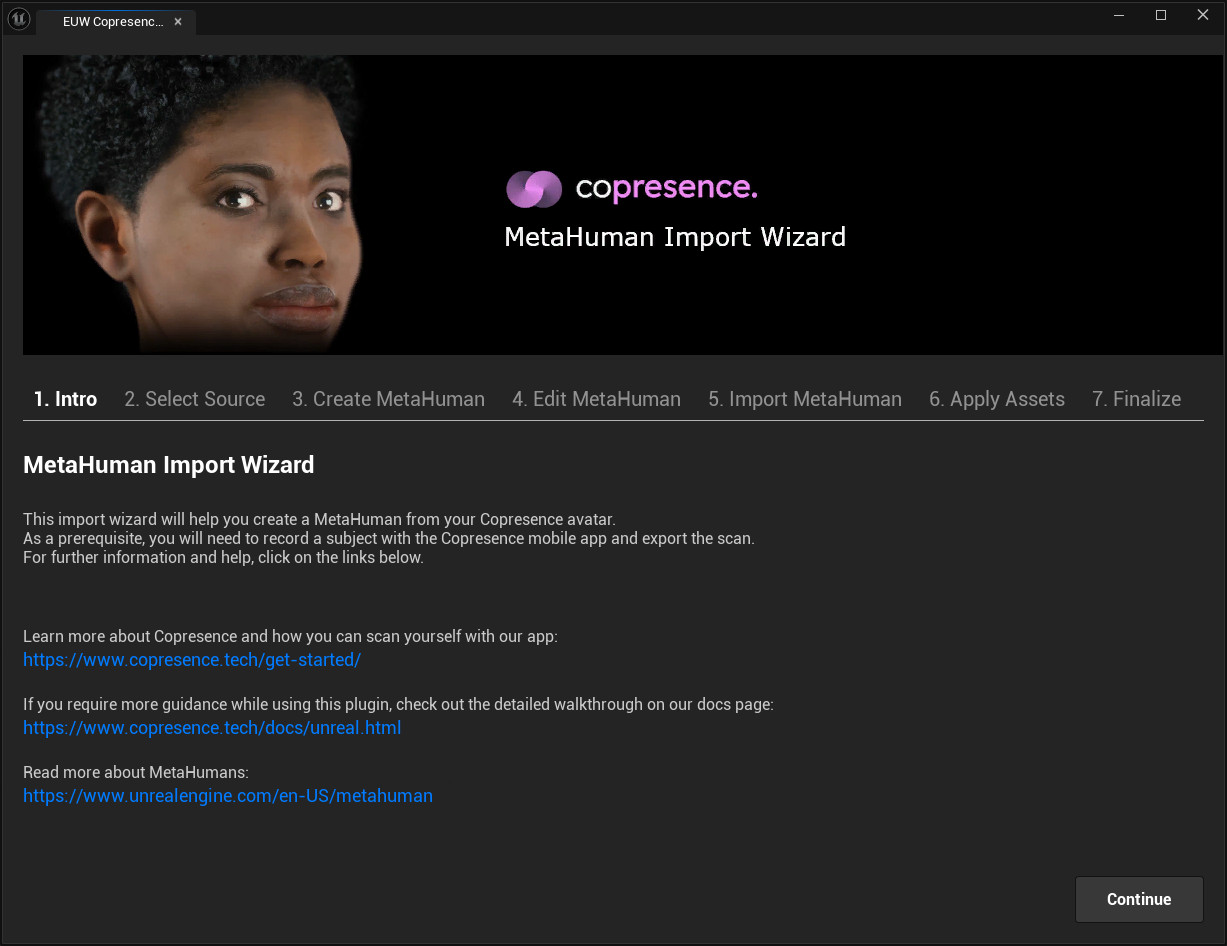Click the Unreal Engine logo icon

pyautogui.click(x=19, y=19)
